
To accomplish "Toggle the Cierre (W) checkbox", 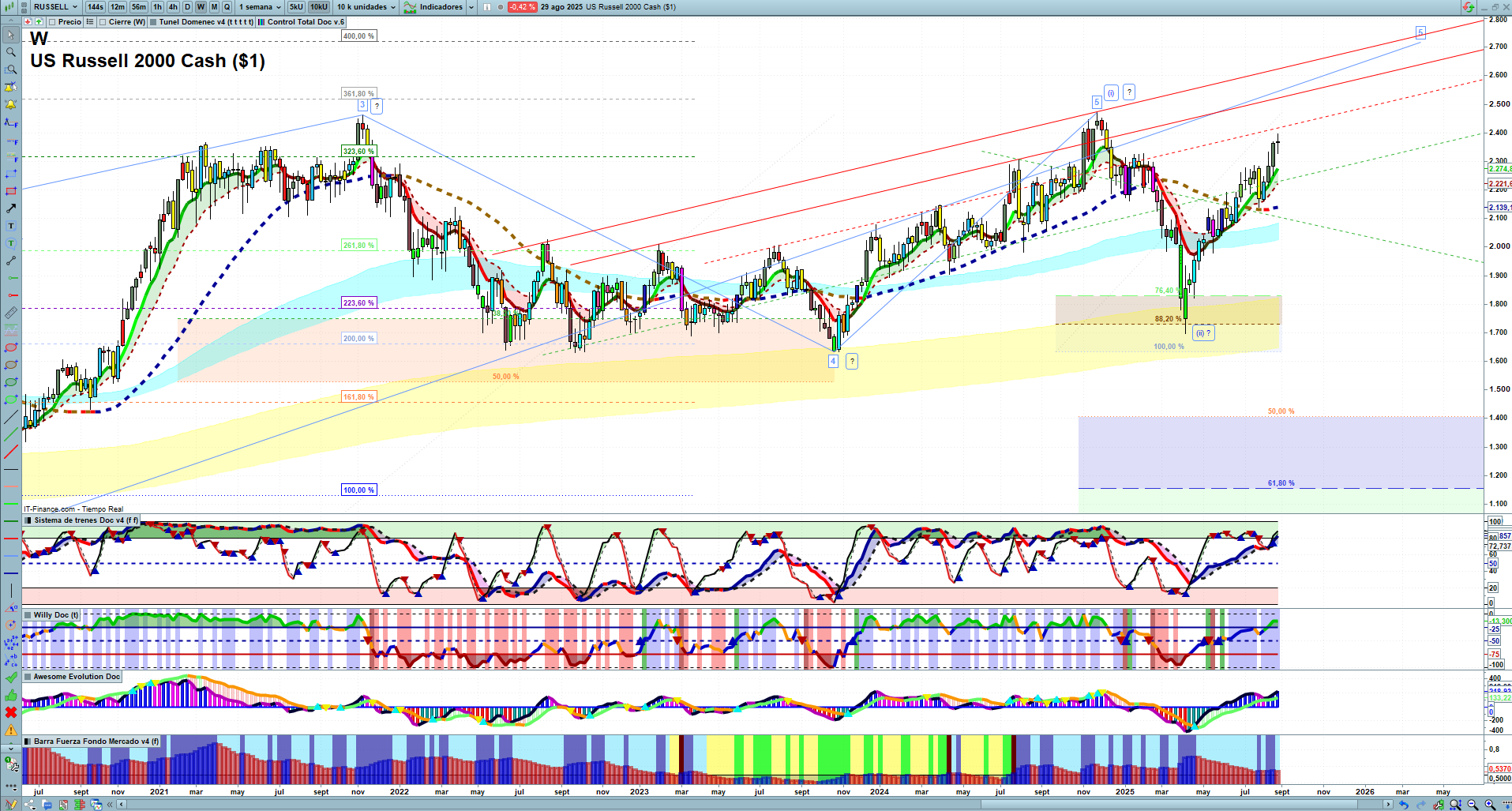I will point(103,22).
